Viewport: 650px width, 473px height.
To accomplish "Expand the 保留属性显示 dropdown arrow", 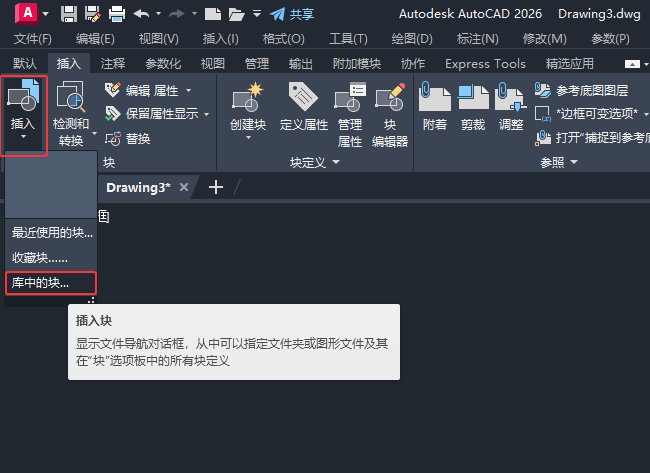I will [206, 114].
